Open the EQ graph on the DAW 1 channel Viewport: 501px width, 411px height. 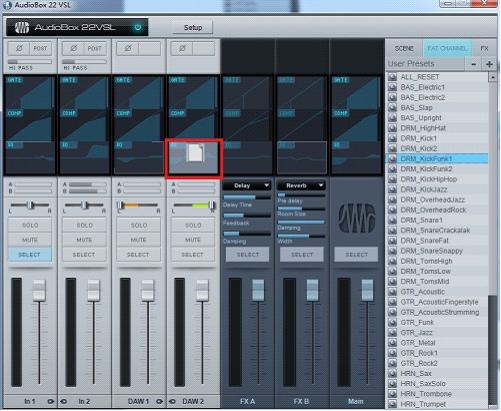(138, 157)
